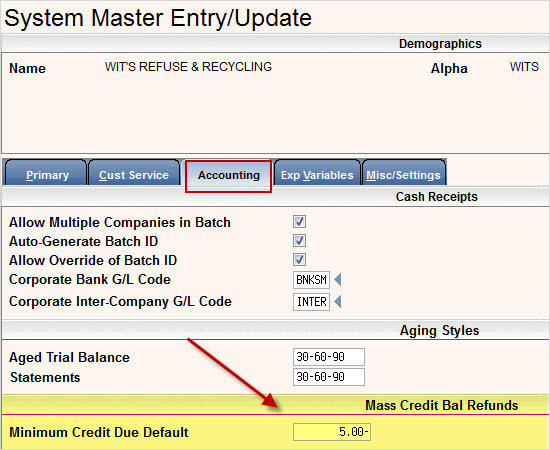Click the Statements aging style field
This screenshot has height=450, width=550.
point(329,377)
